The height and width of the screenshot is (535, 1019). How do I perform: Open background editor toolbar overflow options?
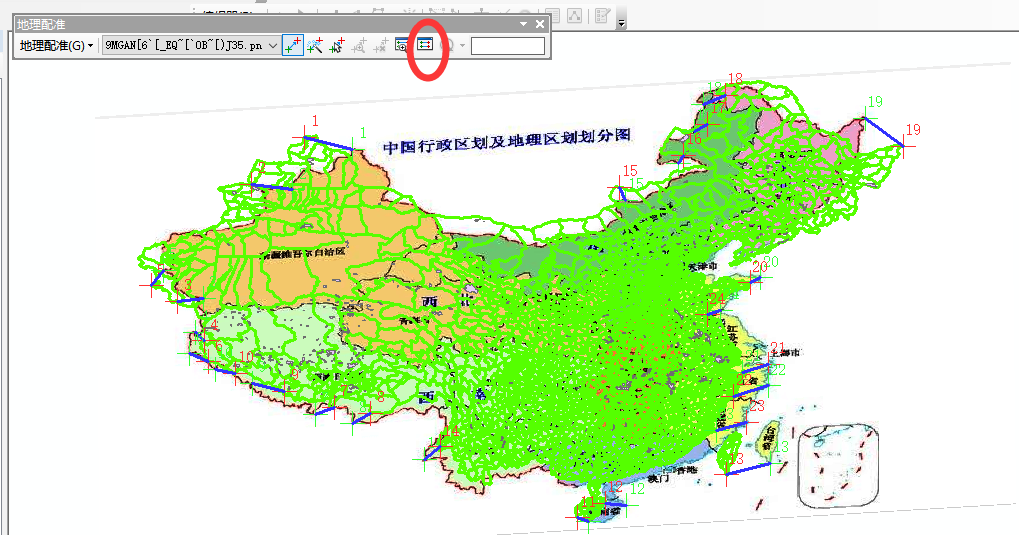621,21
